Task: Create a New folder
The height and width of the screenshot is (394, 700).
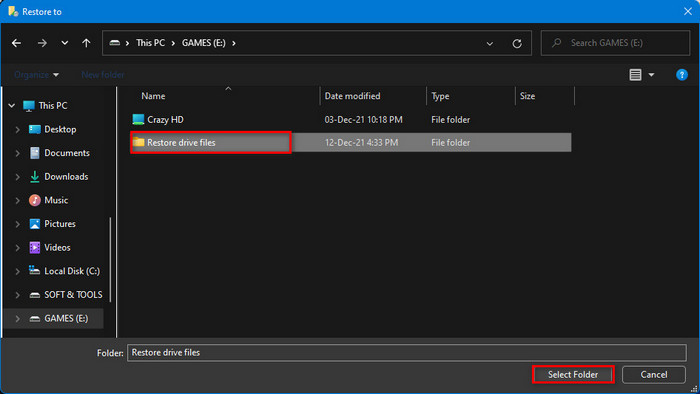Action: tap(103, 75)
